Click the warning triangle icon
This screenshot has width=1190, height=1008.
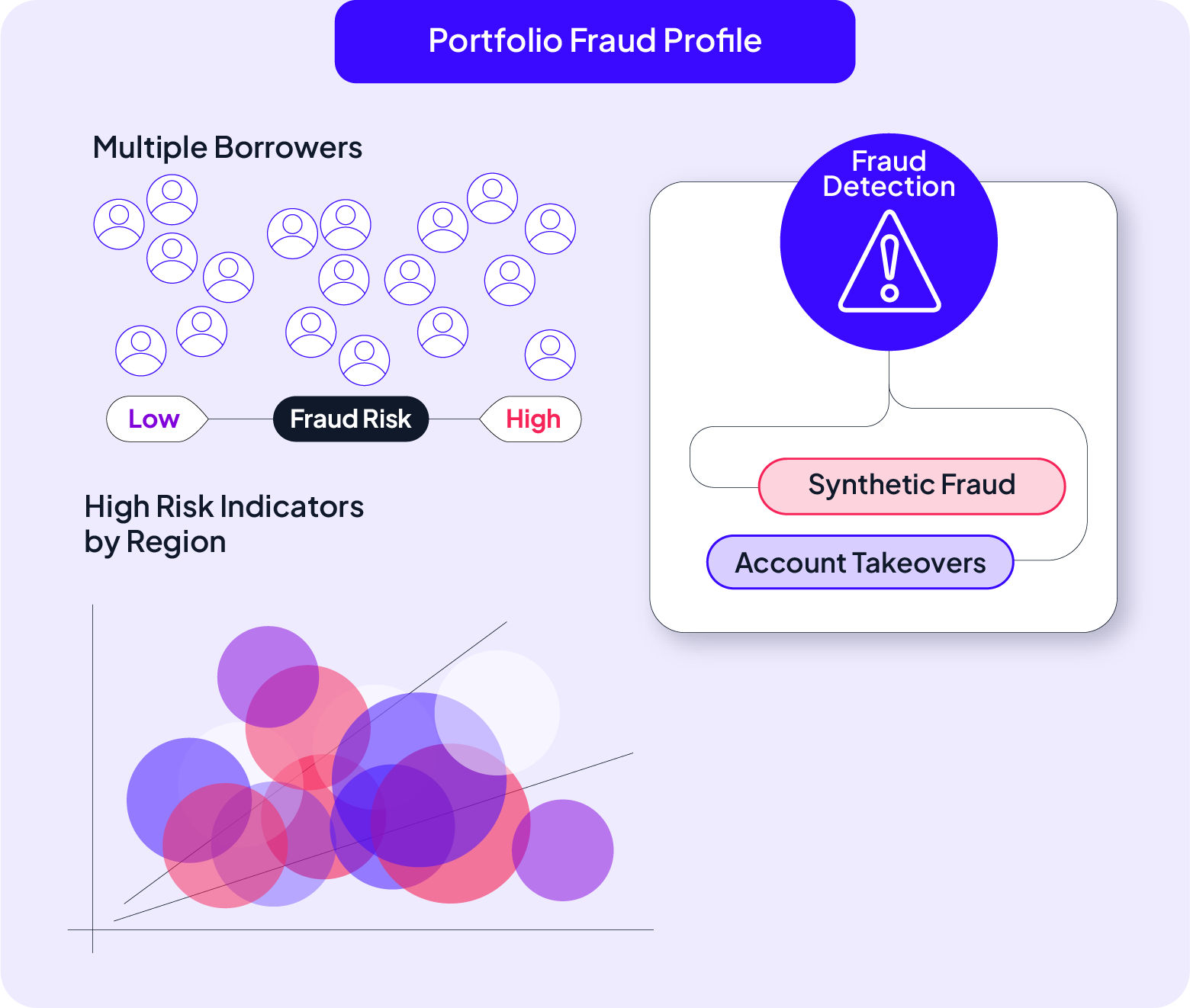(x=889, y=262)
